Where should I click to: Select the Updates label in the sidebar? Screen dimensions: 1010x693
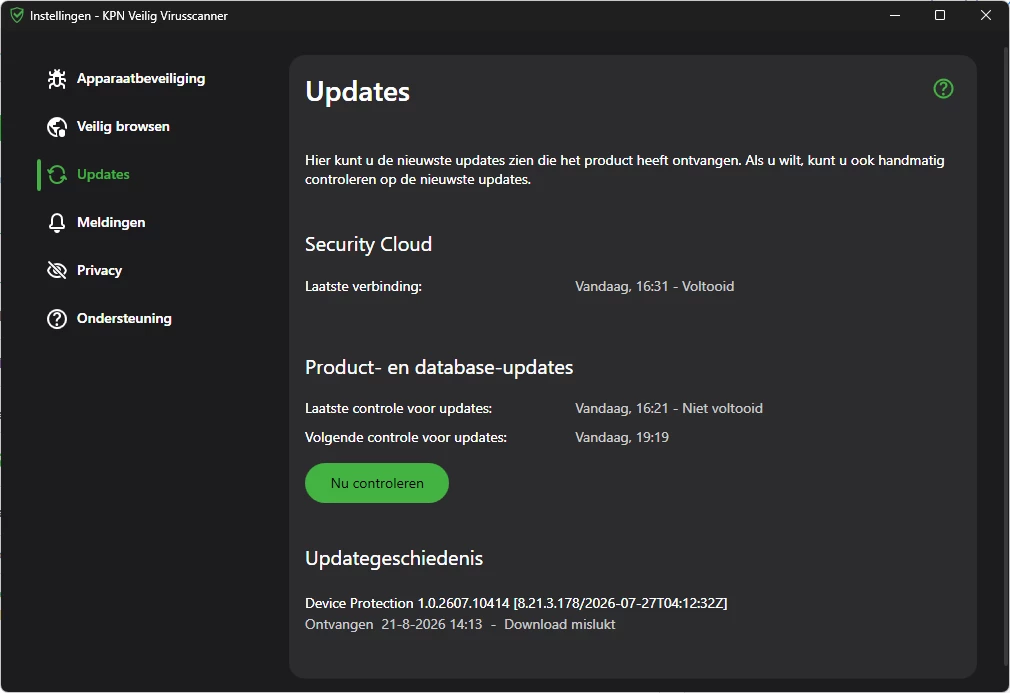pyautogui.click(x=103, y=175)
